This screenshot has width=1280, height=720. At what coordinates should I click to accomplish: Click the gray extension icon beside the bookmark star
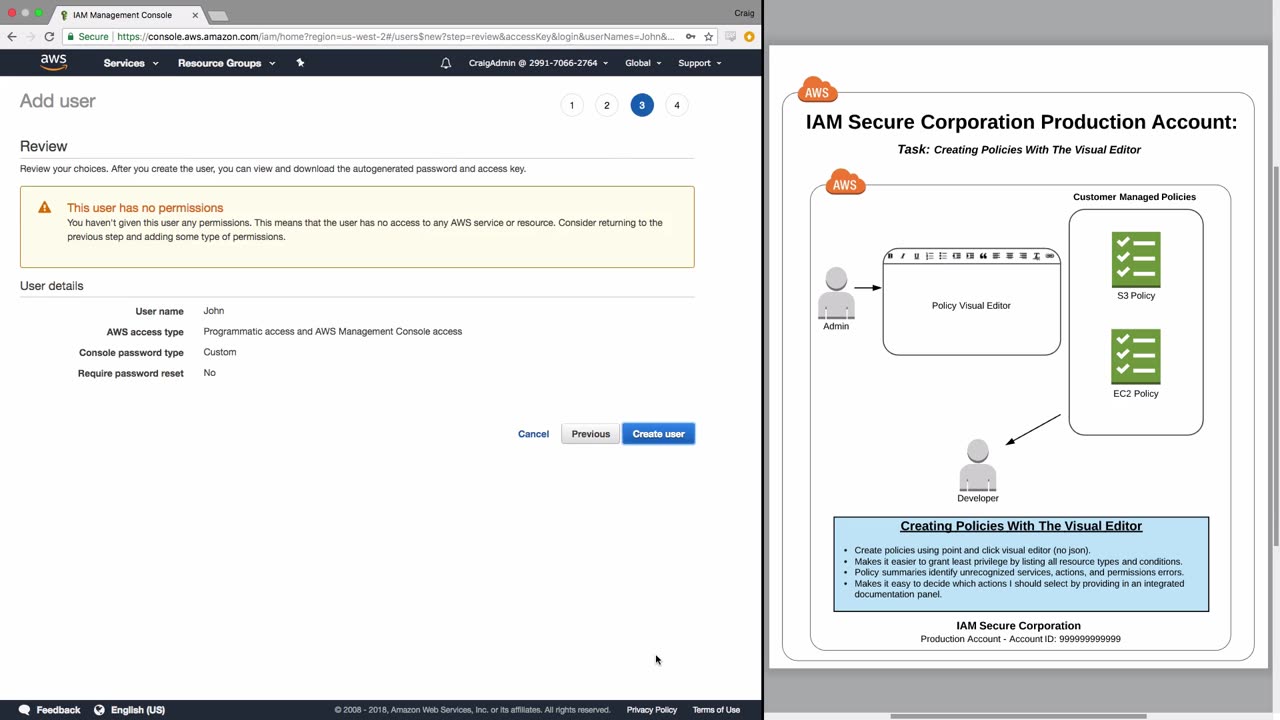(x=731, y=37)
